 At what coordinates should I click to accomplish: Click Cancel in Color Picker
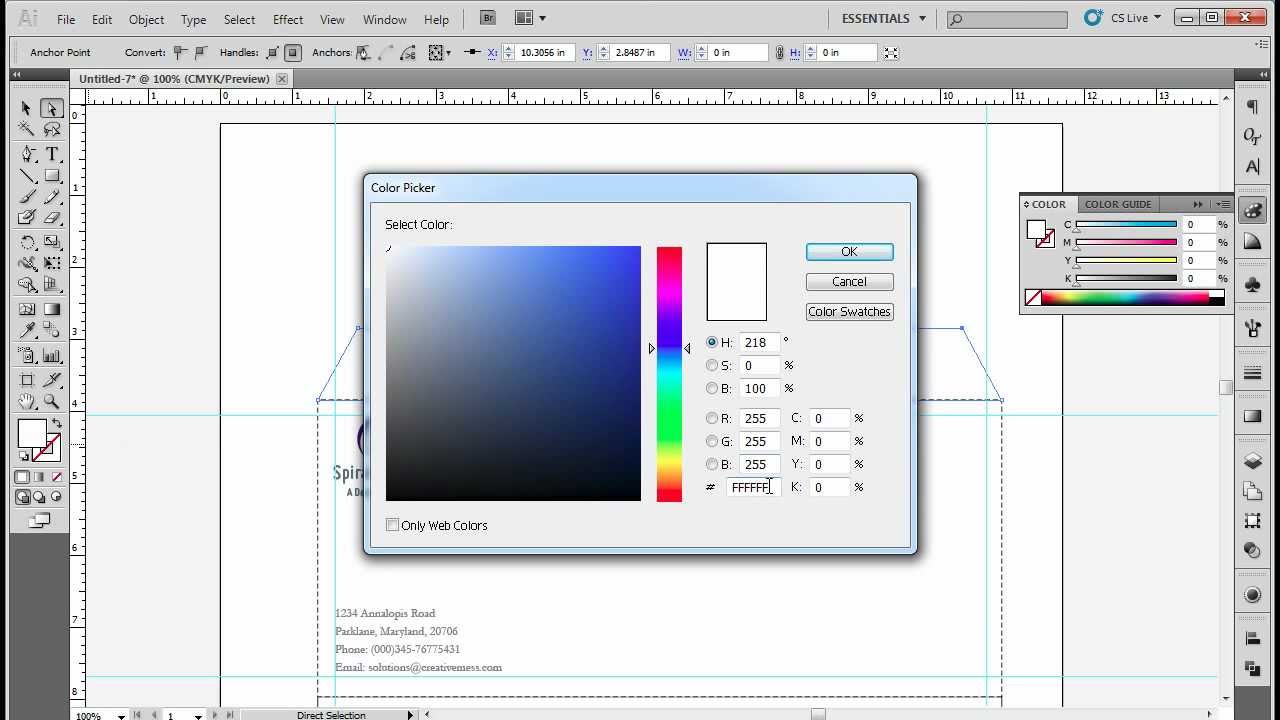tap(849, 282)
